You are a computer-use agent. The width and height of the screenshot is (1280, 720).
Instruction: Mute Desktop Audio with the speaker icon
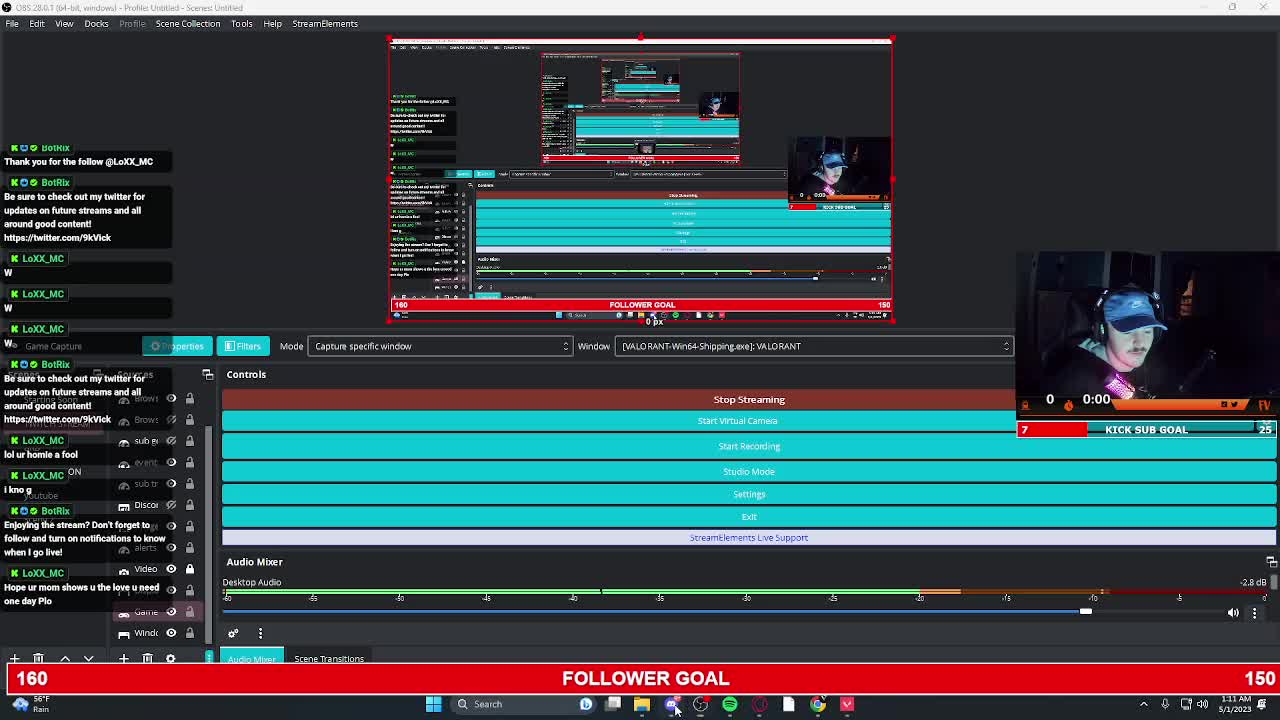(1233, 612)
